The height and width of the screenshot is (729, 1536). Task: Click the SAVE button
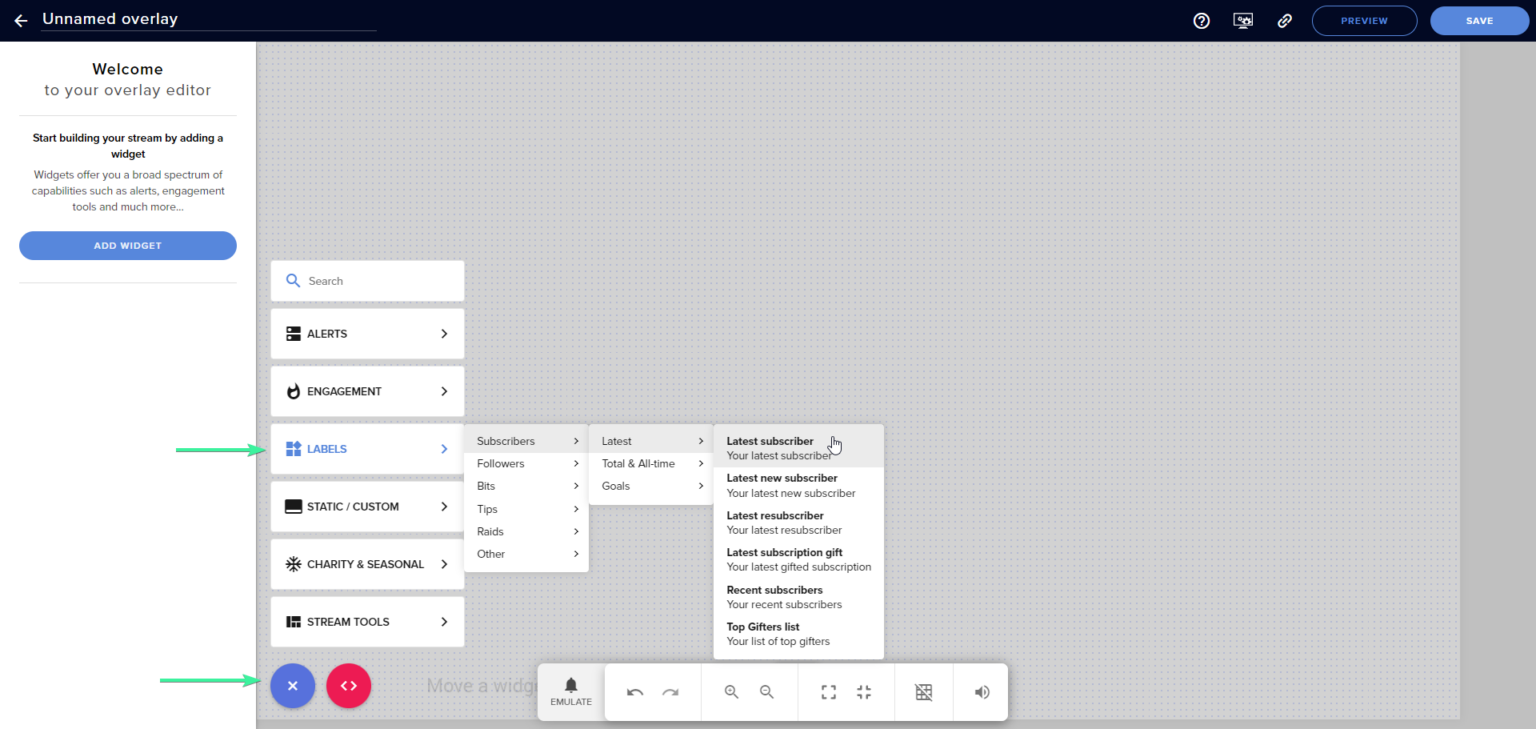1479,20
